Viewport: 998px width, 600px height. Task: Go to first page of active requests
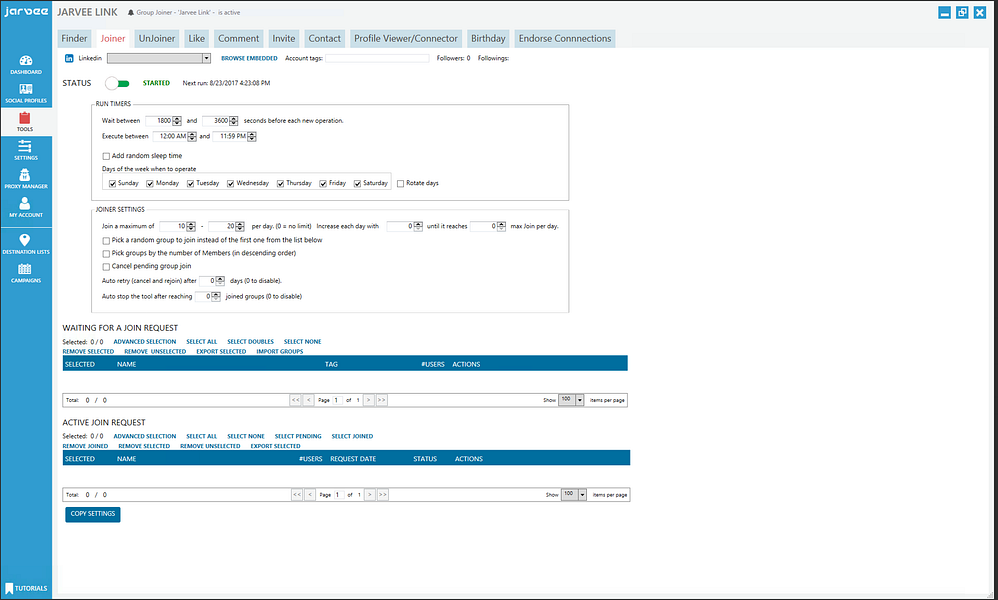pyautogui.click(x=297, y=494)
